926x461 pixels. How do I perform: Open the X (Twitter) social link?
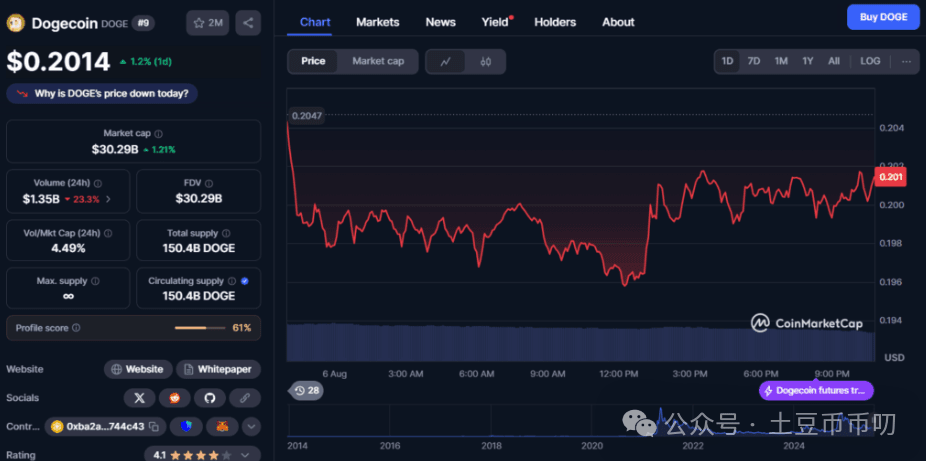139,398
